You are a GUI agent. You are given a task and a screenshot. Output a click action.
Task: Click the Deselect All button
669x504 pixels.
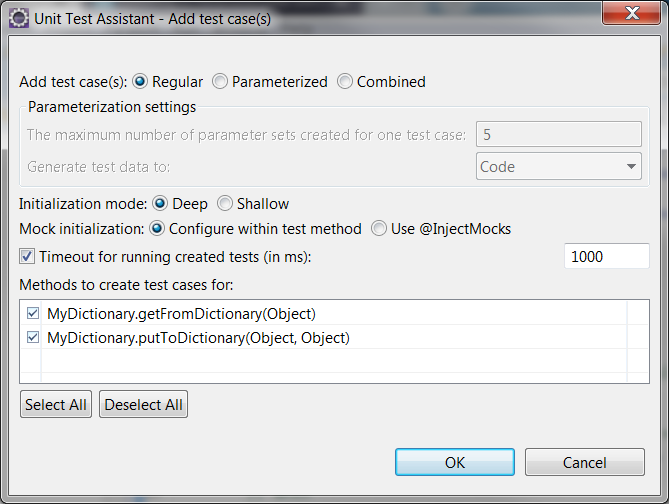point(143,404)
